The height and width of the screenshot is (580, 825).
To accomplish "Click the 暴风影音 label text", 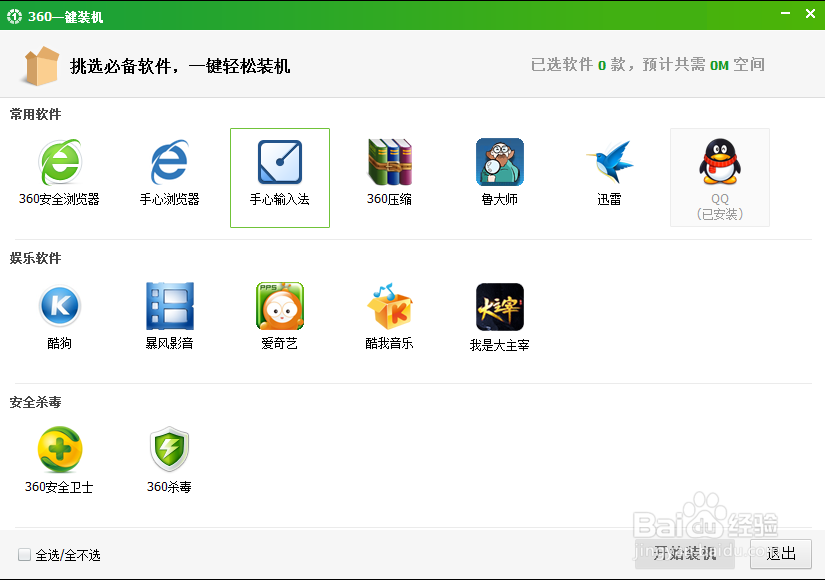I will point(169,343).
